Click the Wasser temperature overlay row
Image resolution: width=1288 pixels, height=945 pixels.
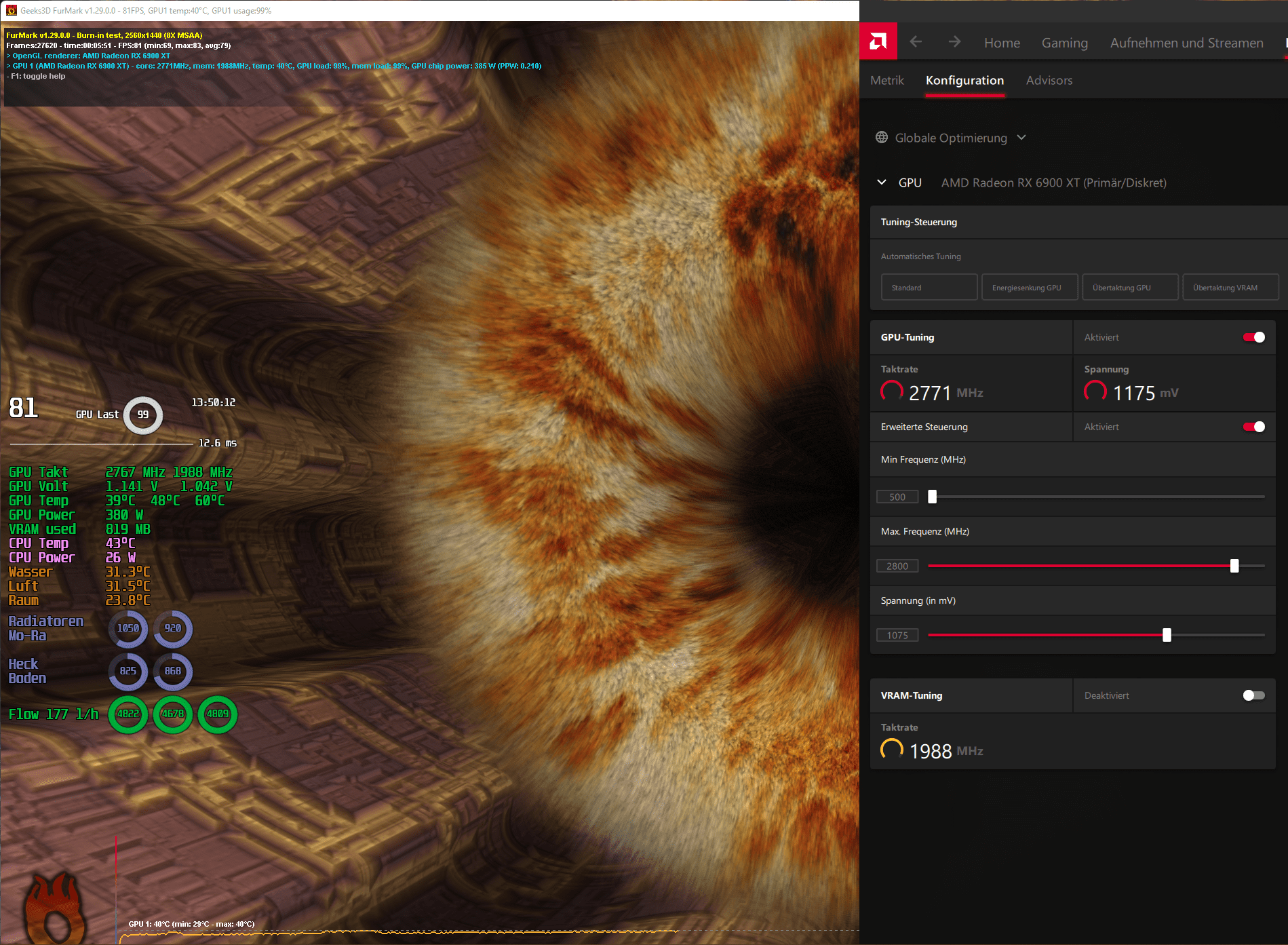click(79, 572)
